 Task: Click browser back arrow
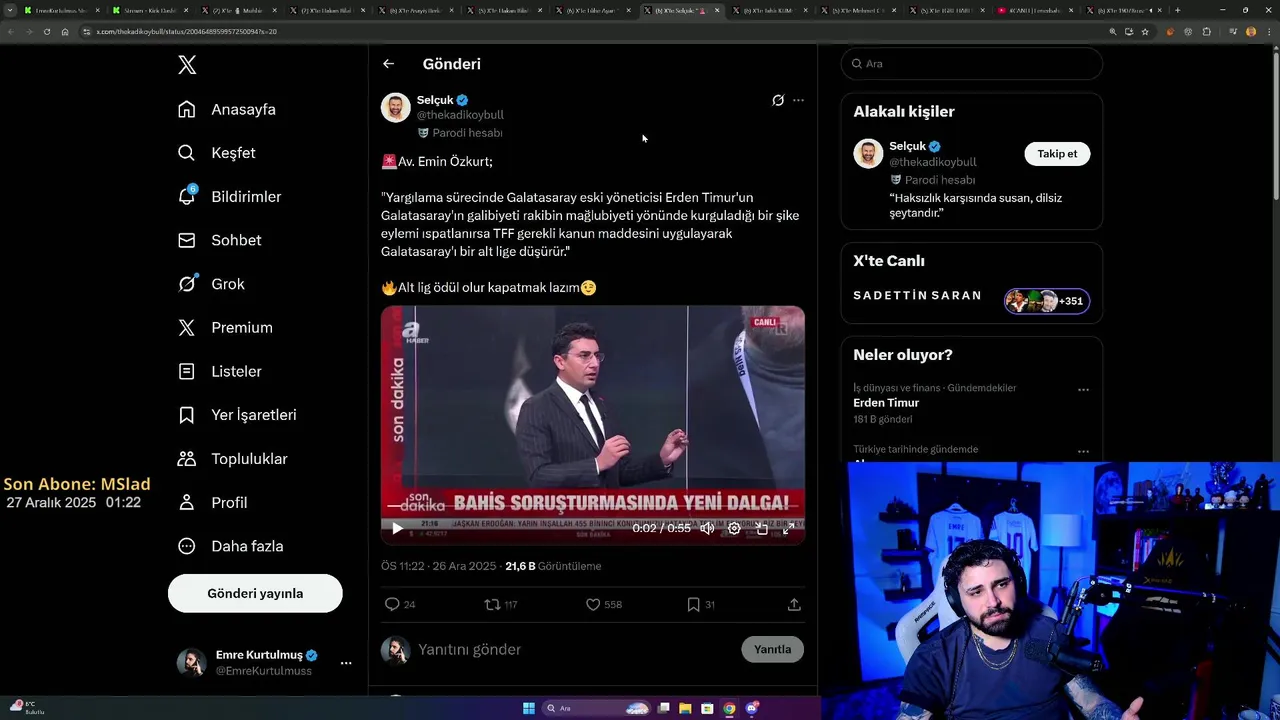[x=10, y=31]
